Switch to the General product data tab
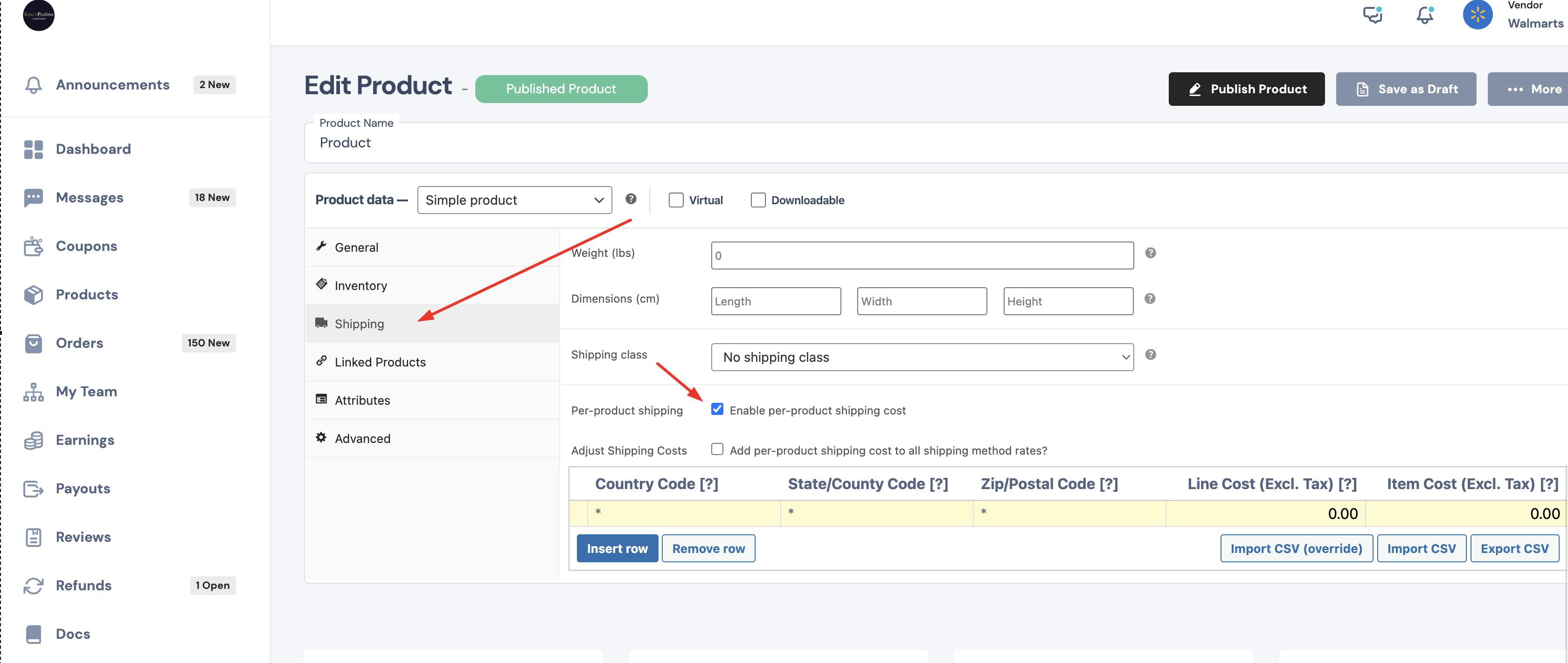1568x663 pixels. click(432, 247)
